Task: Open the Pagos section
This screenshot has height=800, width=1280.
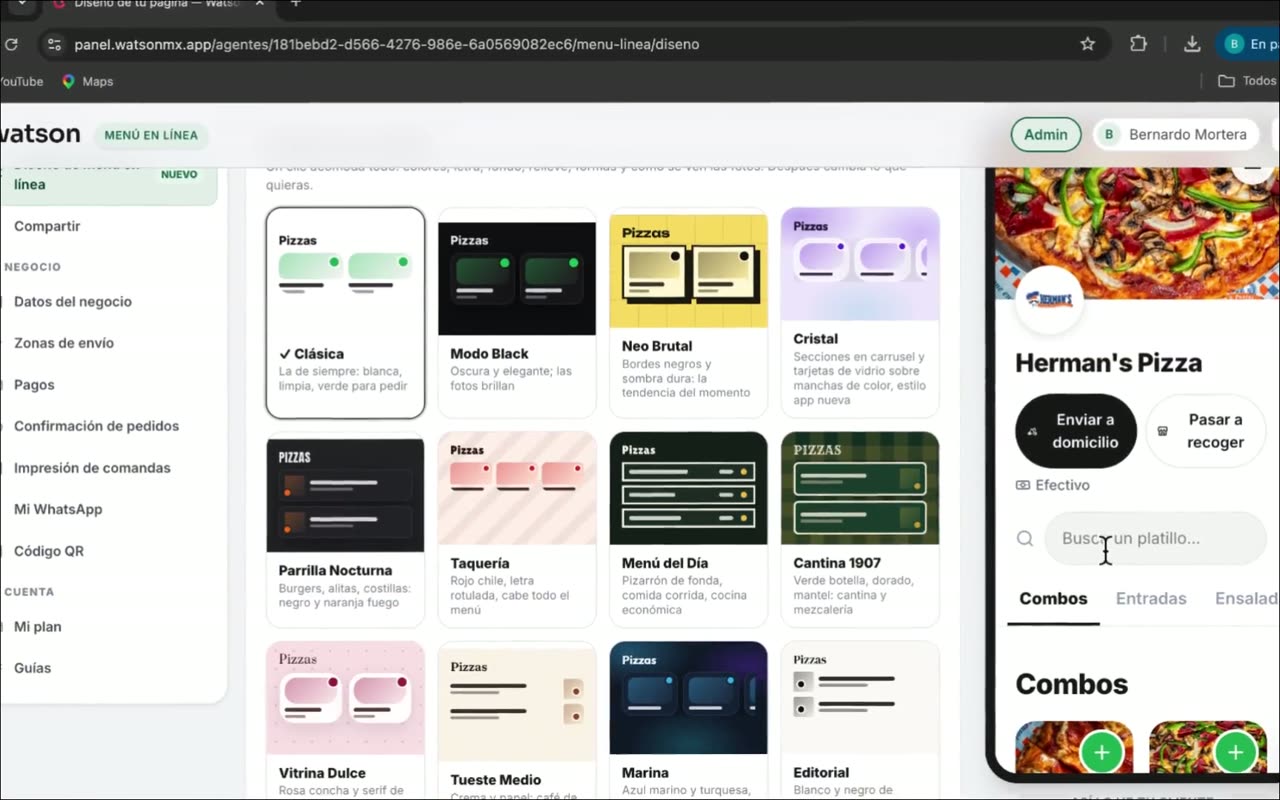Action: click(34, 385)
